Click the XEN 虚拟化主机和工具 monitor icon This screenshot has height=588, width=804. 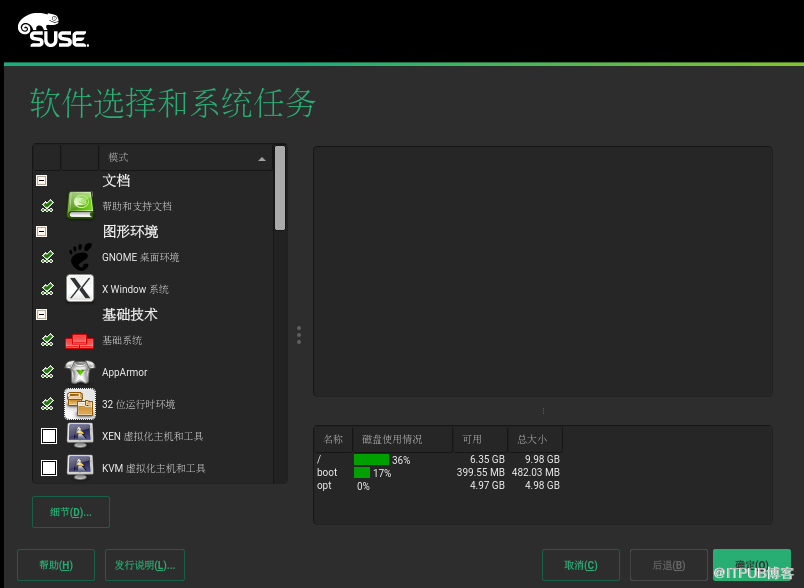80,436
